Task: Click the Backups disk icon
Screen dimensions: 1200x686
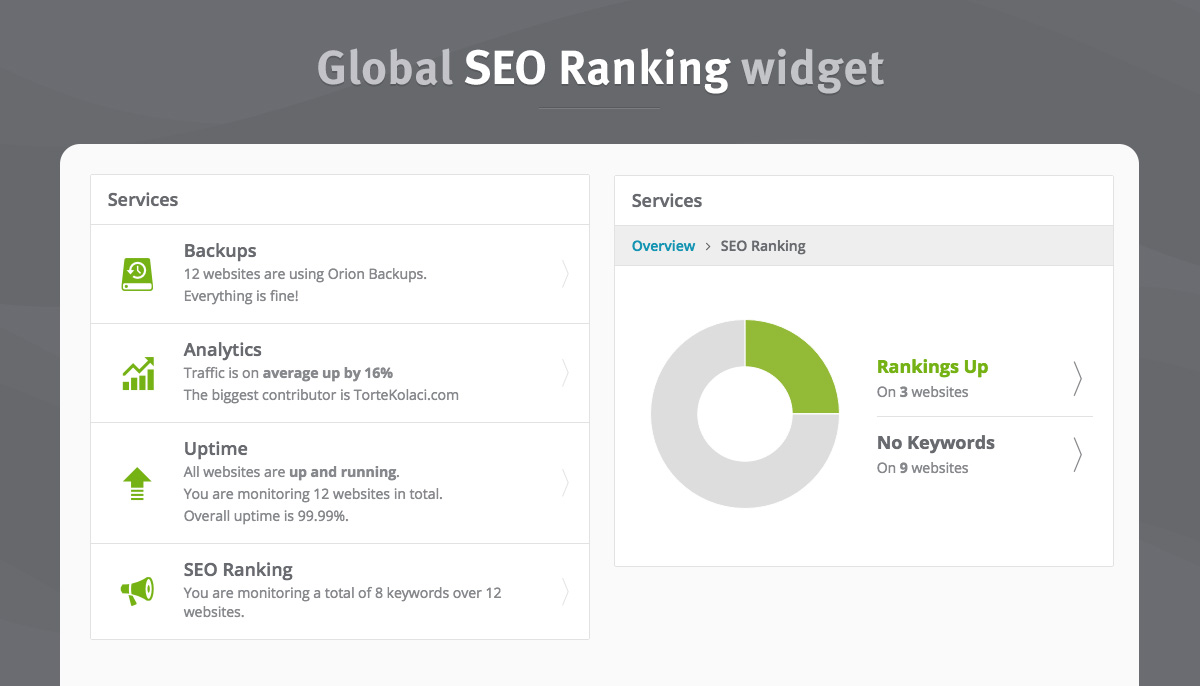Action: click(137, 273)
